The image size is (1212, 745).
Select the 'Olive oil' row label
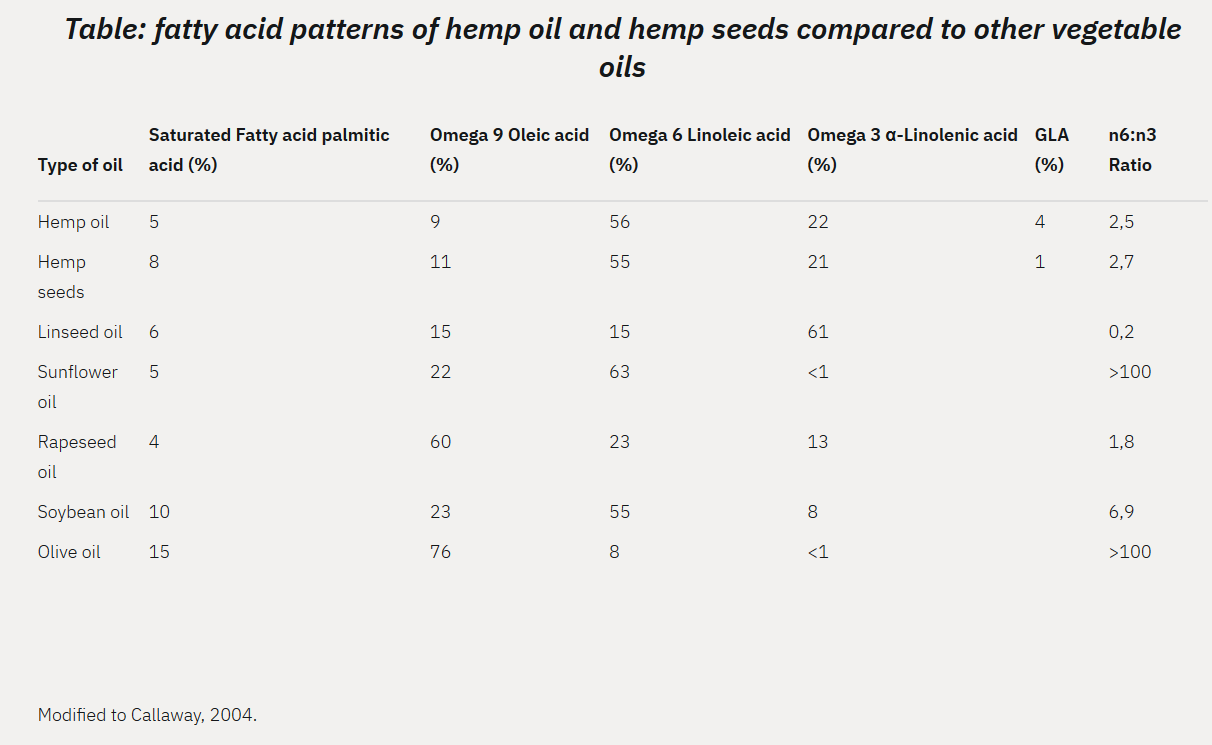coord(69,552)
